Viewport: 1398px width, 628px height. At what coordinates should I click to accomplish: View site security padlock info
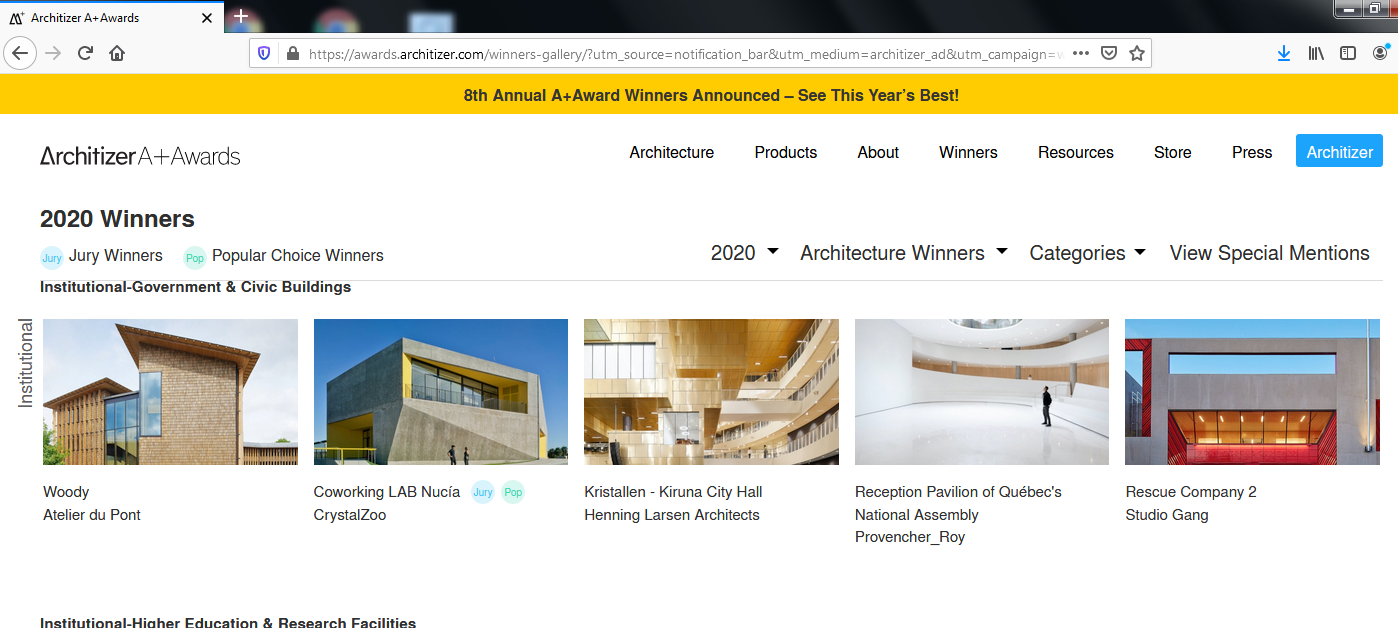292,53
